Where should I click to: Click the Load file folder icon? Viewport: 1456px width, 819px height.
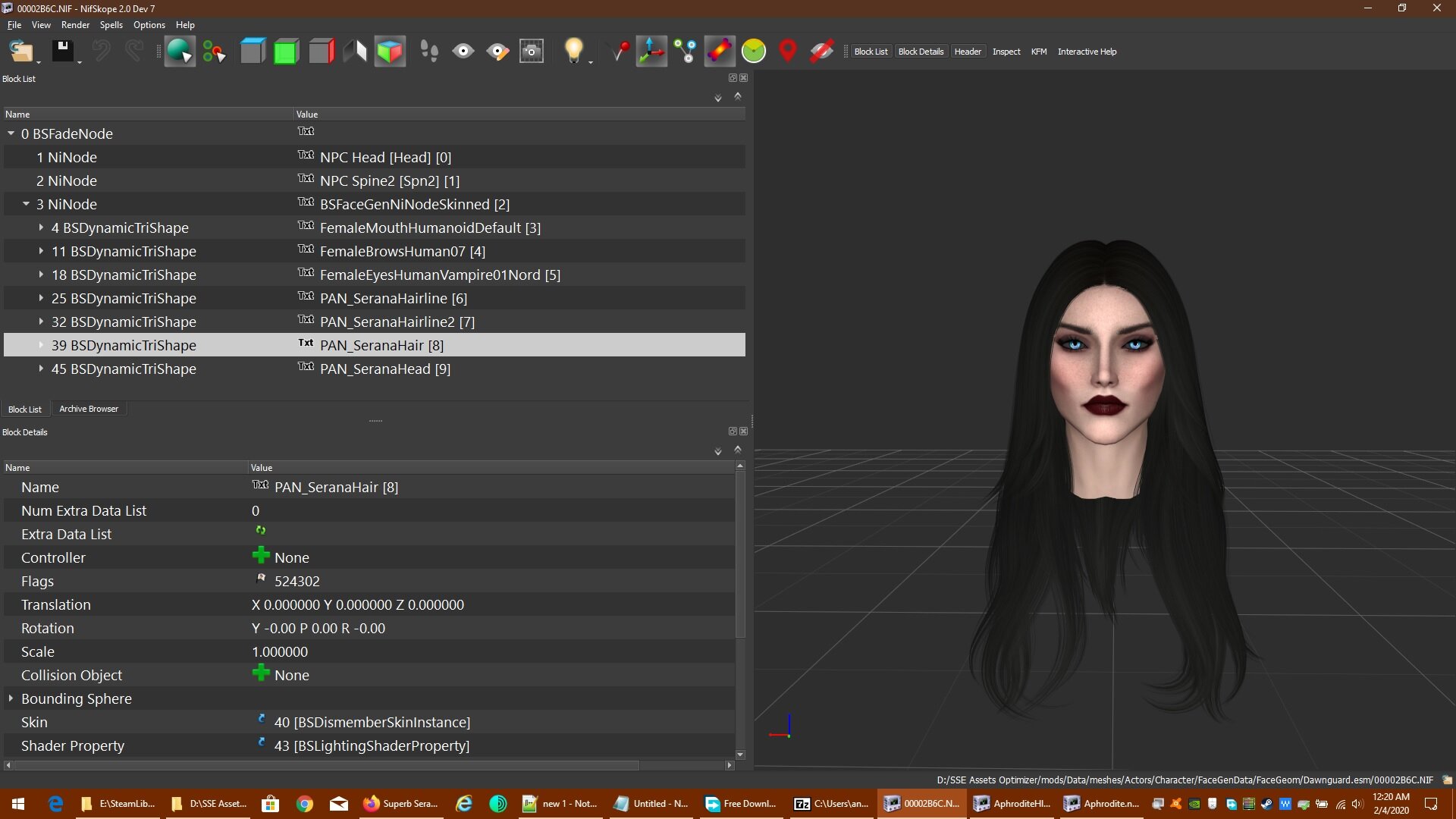coord(20,52)
